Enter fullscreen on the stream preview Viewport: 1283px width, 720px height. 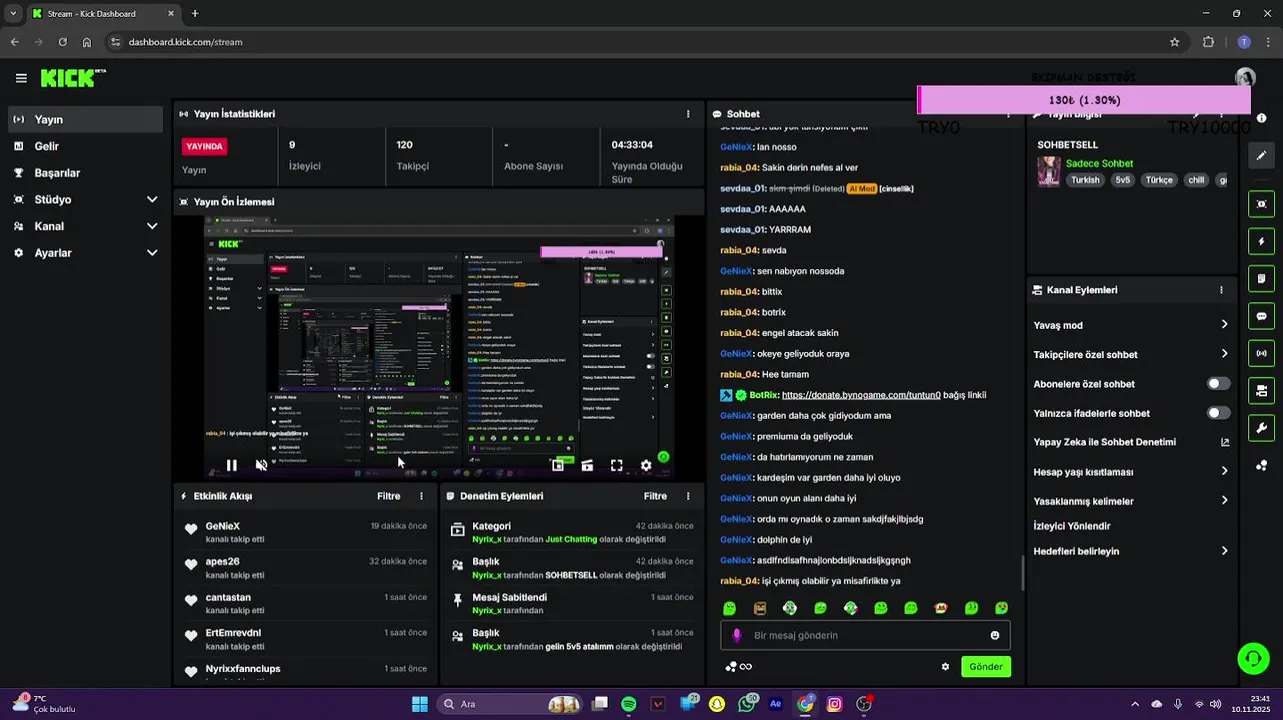[616, 465]
